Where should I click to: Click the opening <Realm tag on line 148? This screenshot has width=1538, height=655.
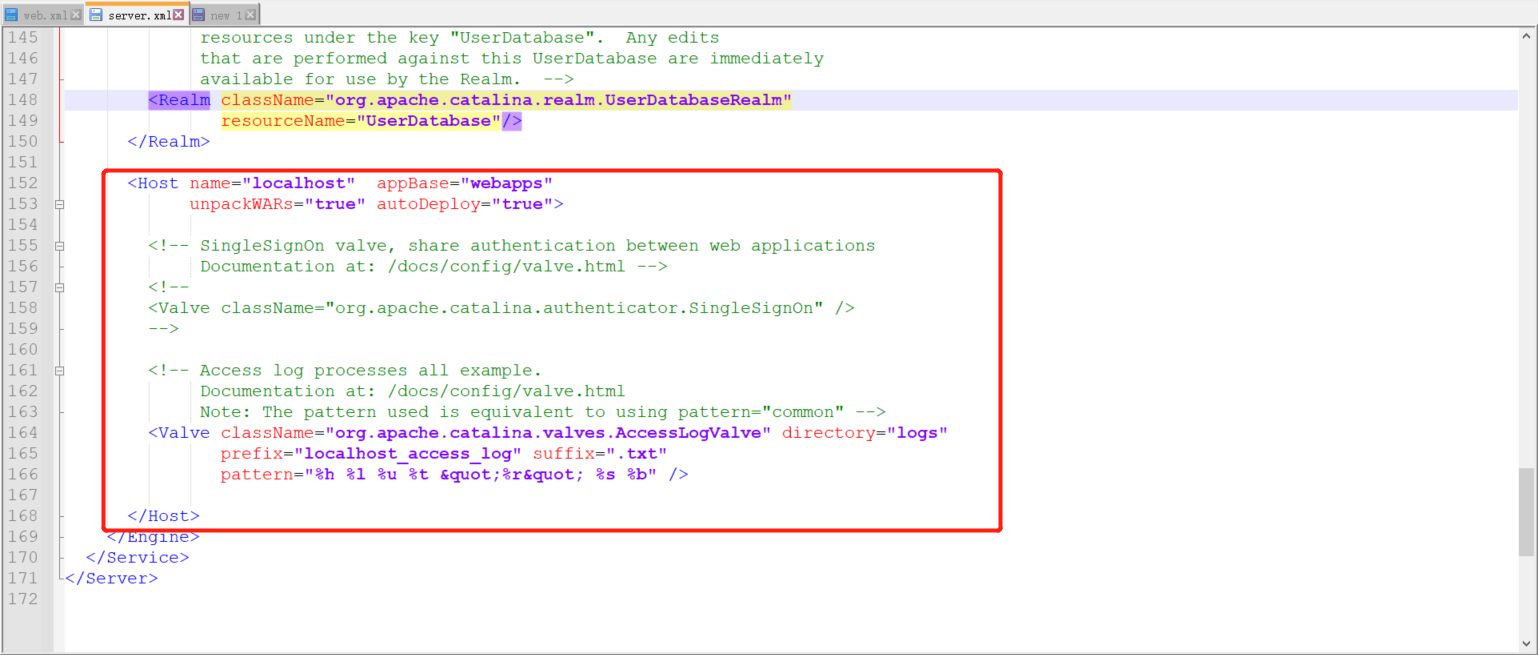click(179, 100)
